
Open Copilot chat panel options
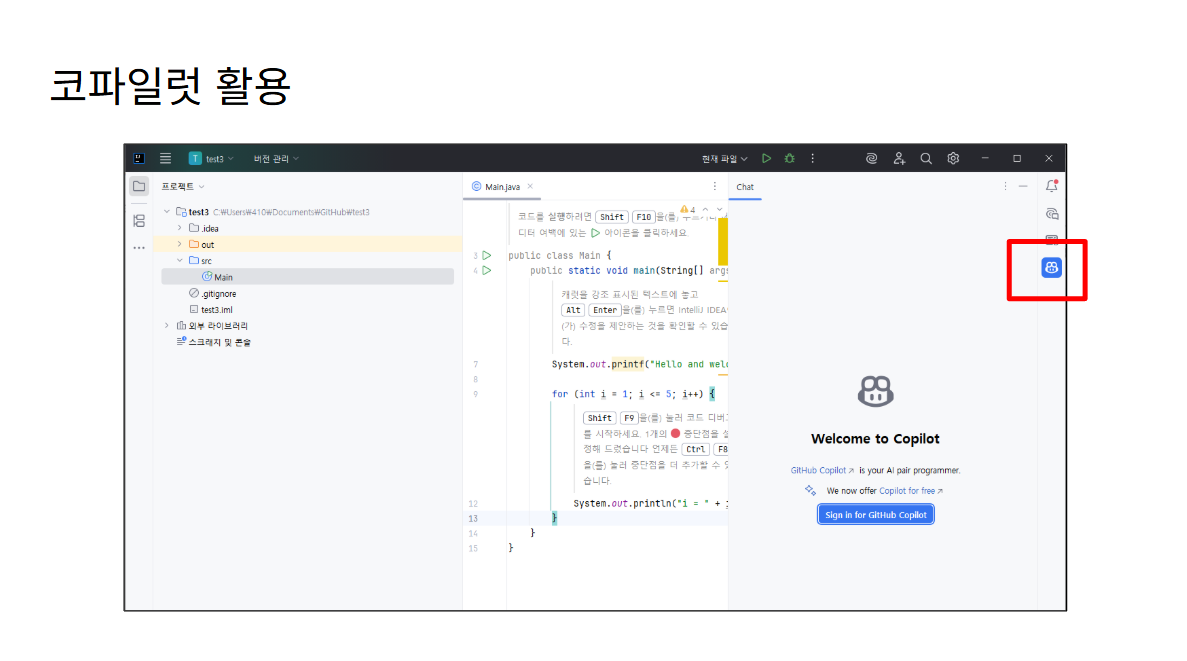[x=1005, y=186]
